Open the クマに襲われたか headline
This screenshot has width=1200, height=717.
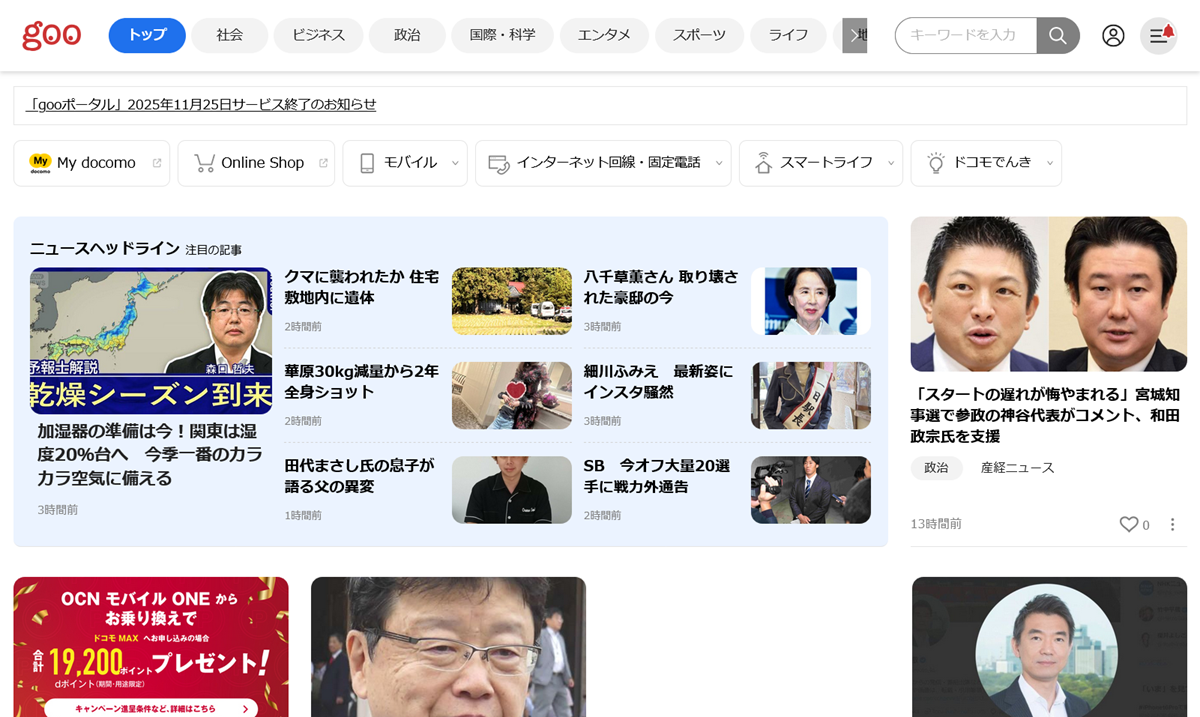tap(361, 287)
